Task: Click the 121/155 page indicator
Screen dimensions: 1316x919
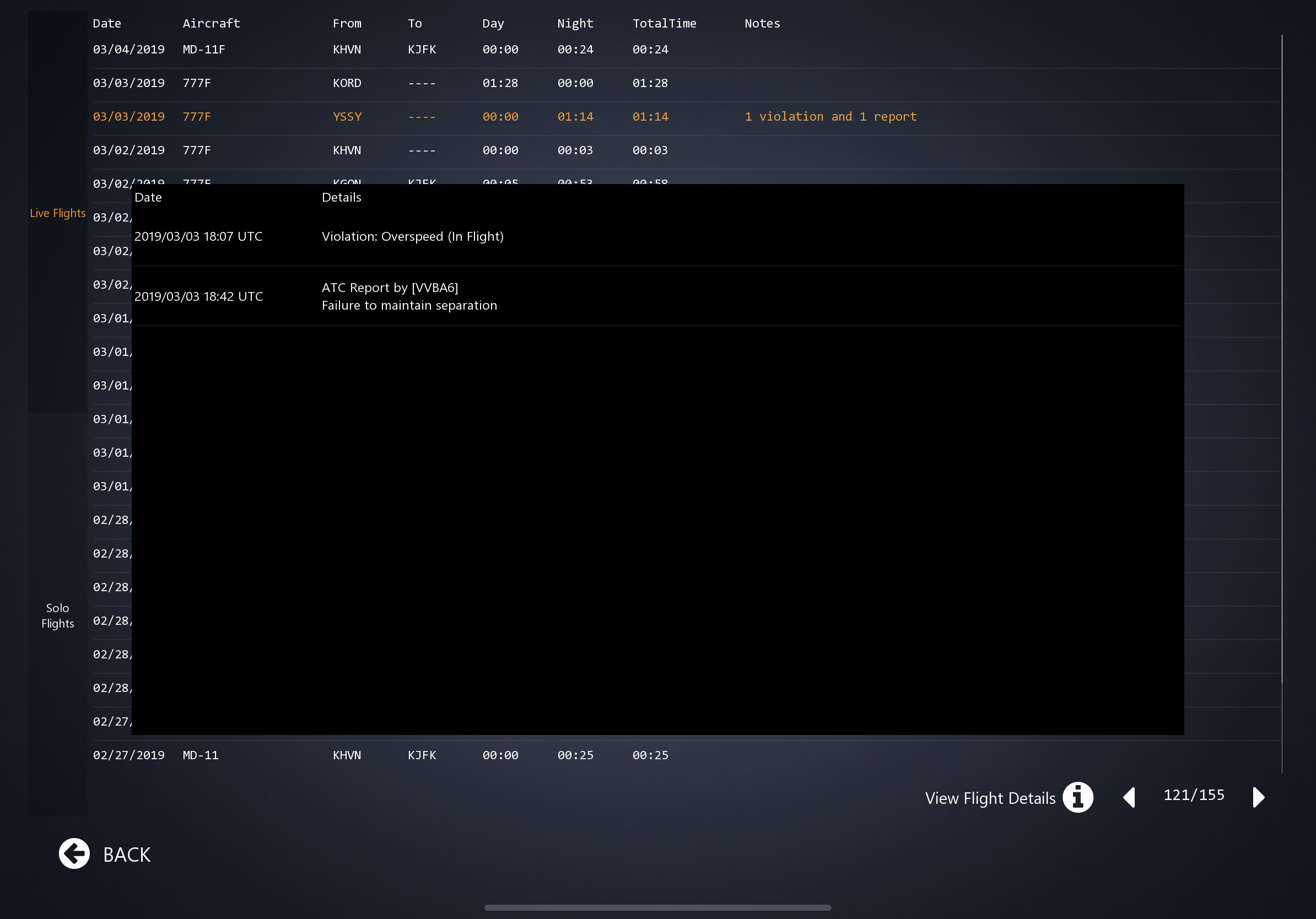Action: pos(1193,795)
